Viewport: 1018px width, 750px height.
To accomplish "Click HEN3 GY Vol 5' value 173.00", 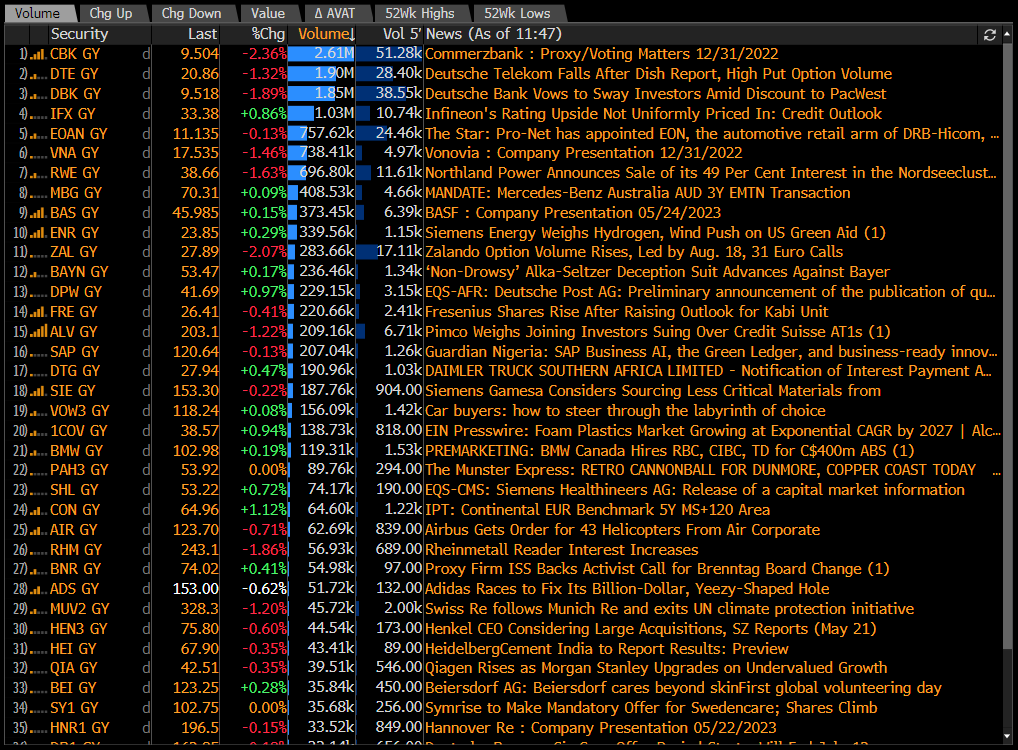I will (x=399, y=629).
